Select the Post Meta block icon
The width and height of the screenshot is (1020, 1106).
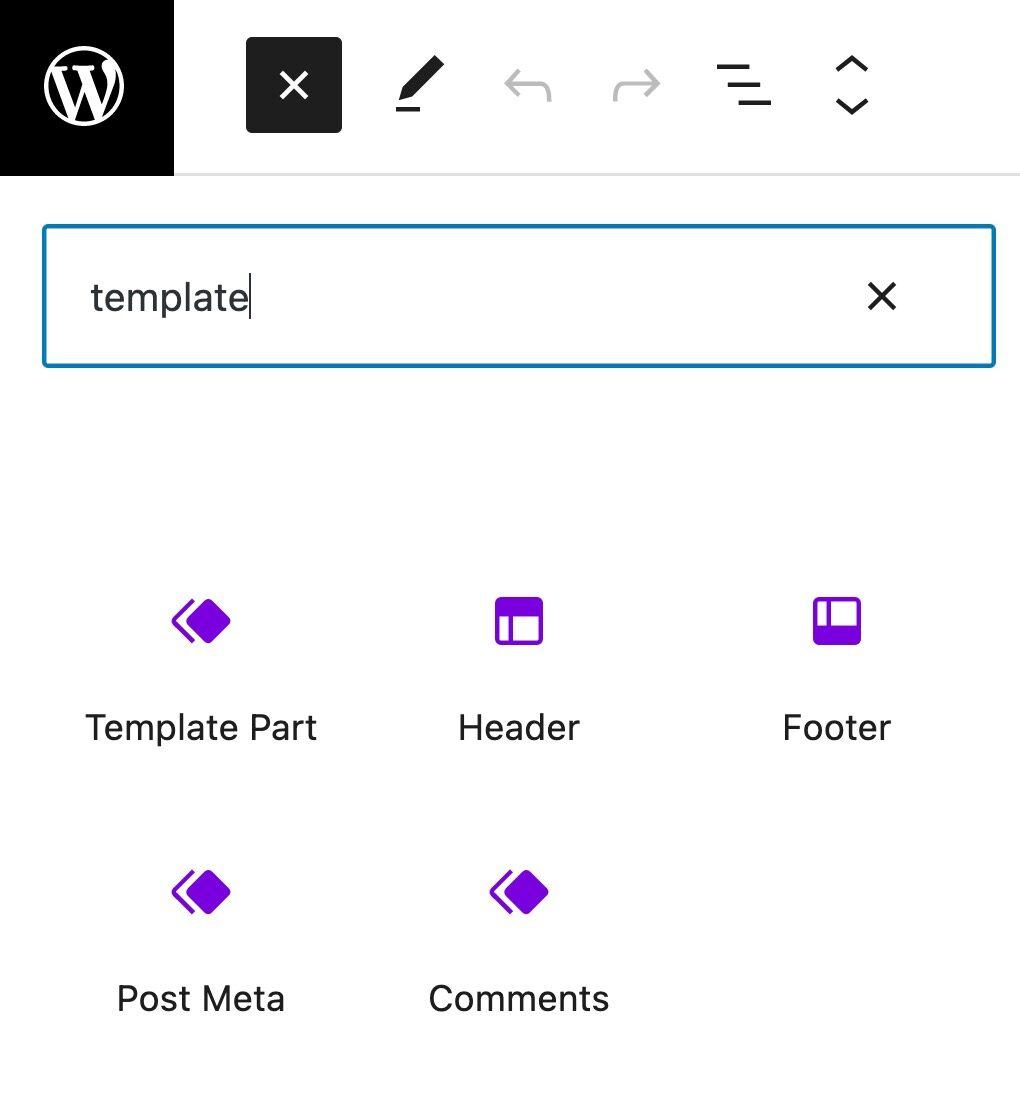[x=200, y=891]
